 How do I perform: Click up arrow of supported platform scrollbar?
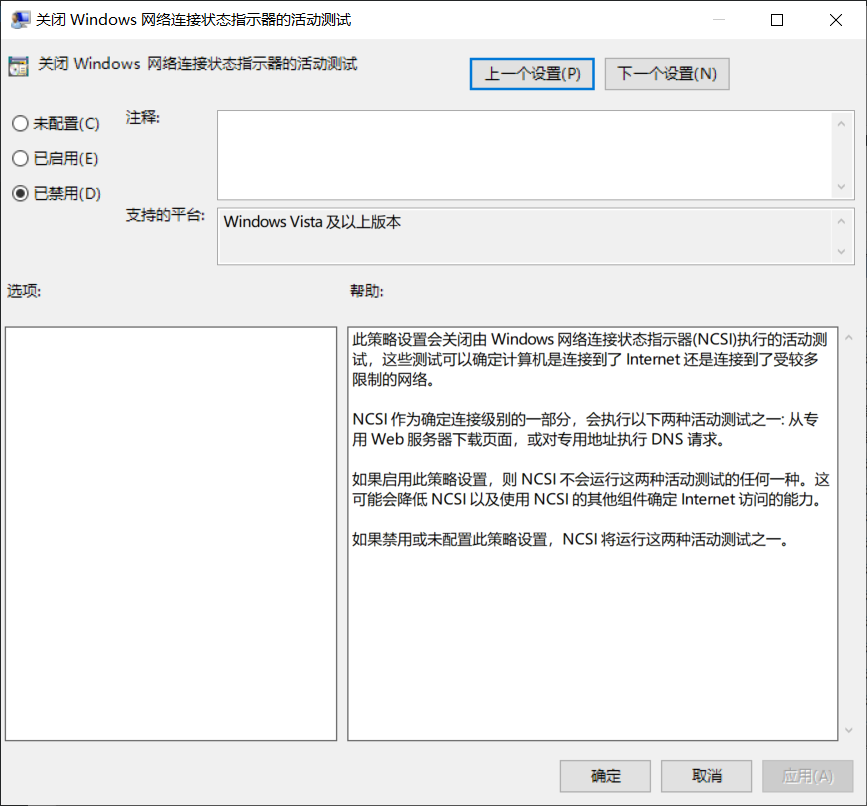[841, 221]
